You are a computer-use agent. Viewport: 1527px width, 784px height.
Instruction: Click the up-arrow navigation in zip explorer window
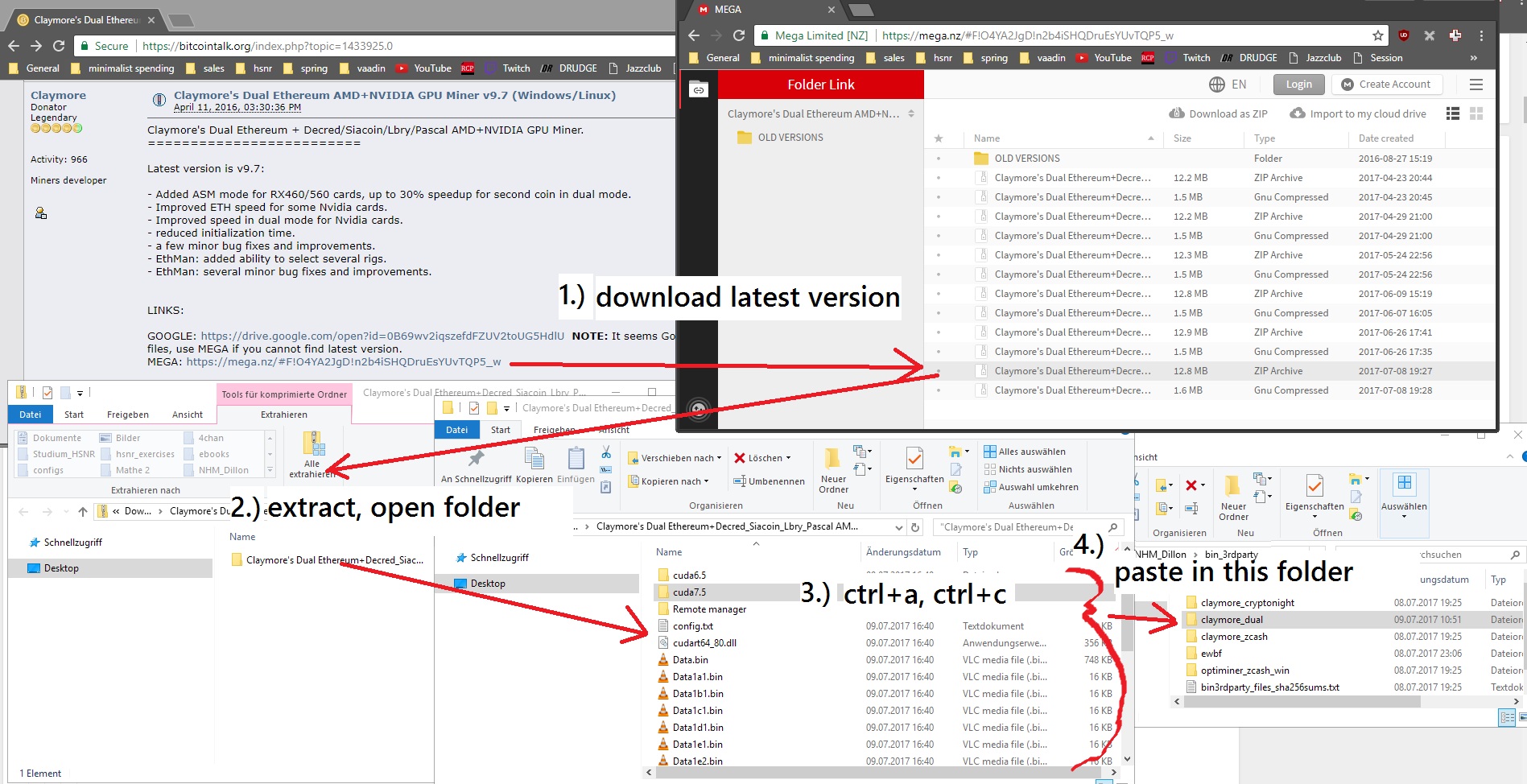[x=83, y=511]
